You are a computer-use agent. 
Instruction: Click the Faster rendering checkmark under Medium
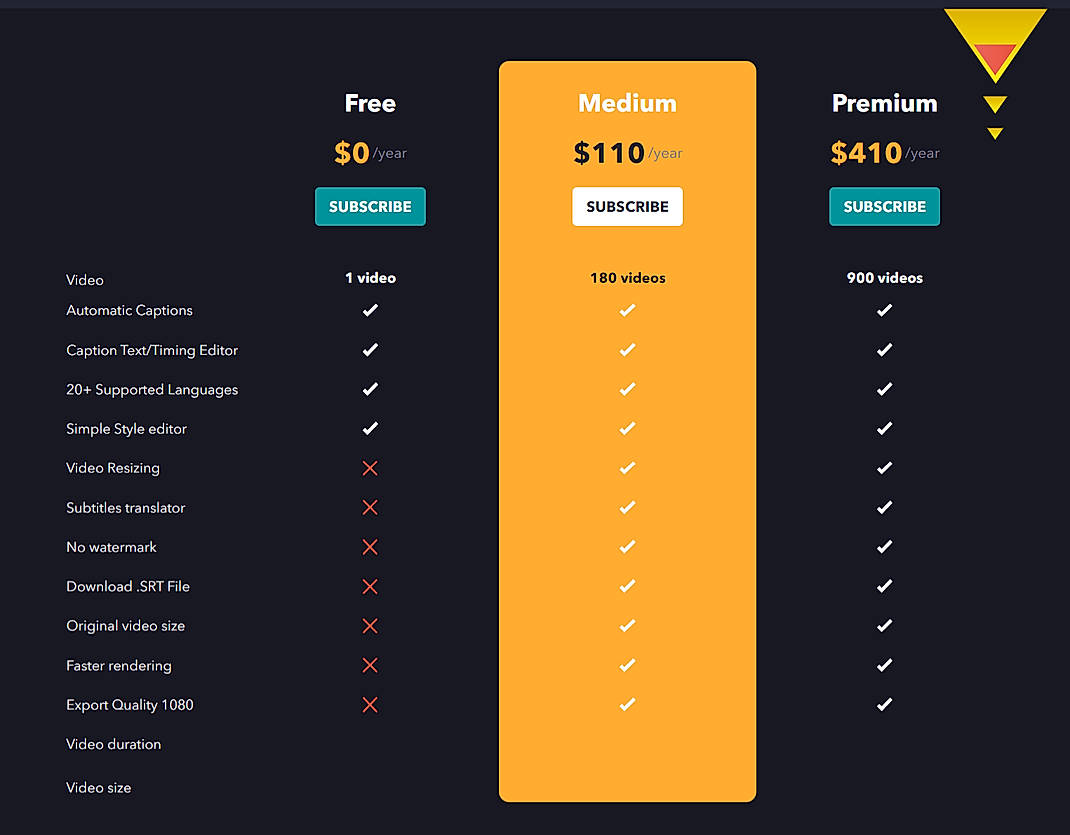(627, 665)
